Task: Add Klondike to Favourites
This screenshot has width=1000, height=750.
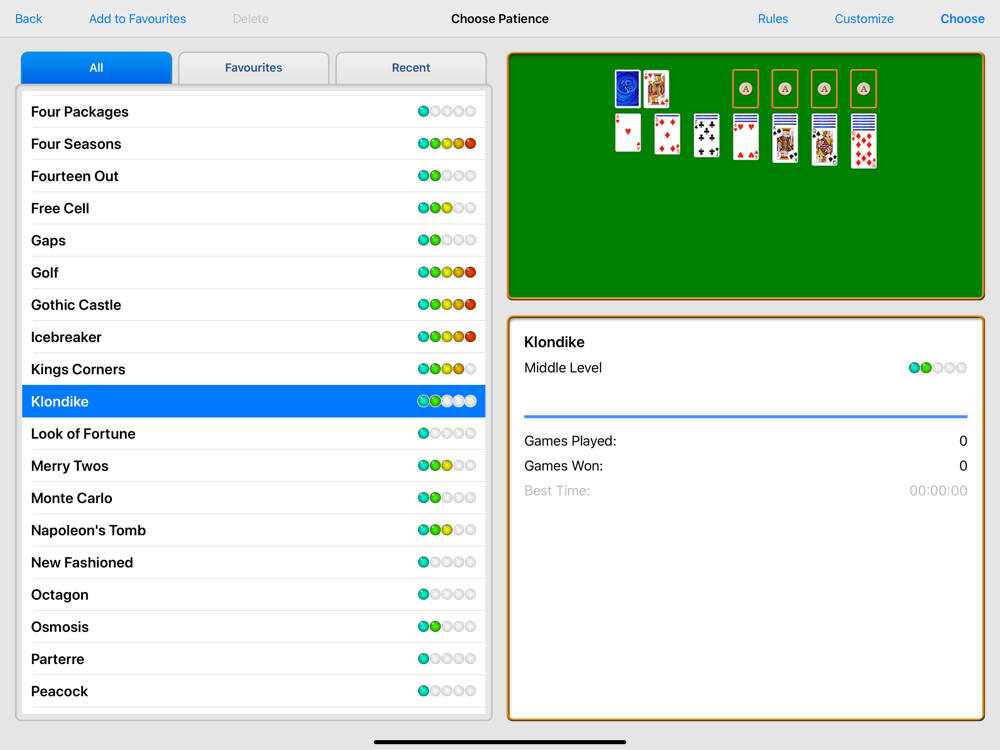Action: pyautogui.click(x=138, y=18)
